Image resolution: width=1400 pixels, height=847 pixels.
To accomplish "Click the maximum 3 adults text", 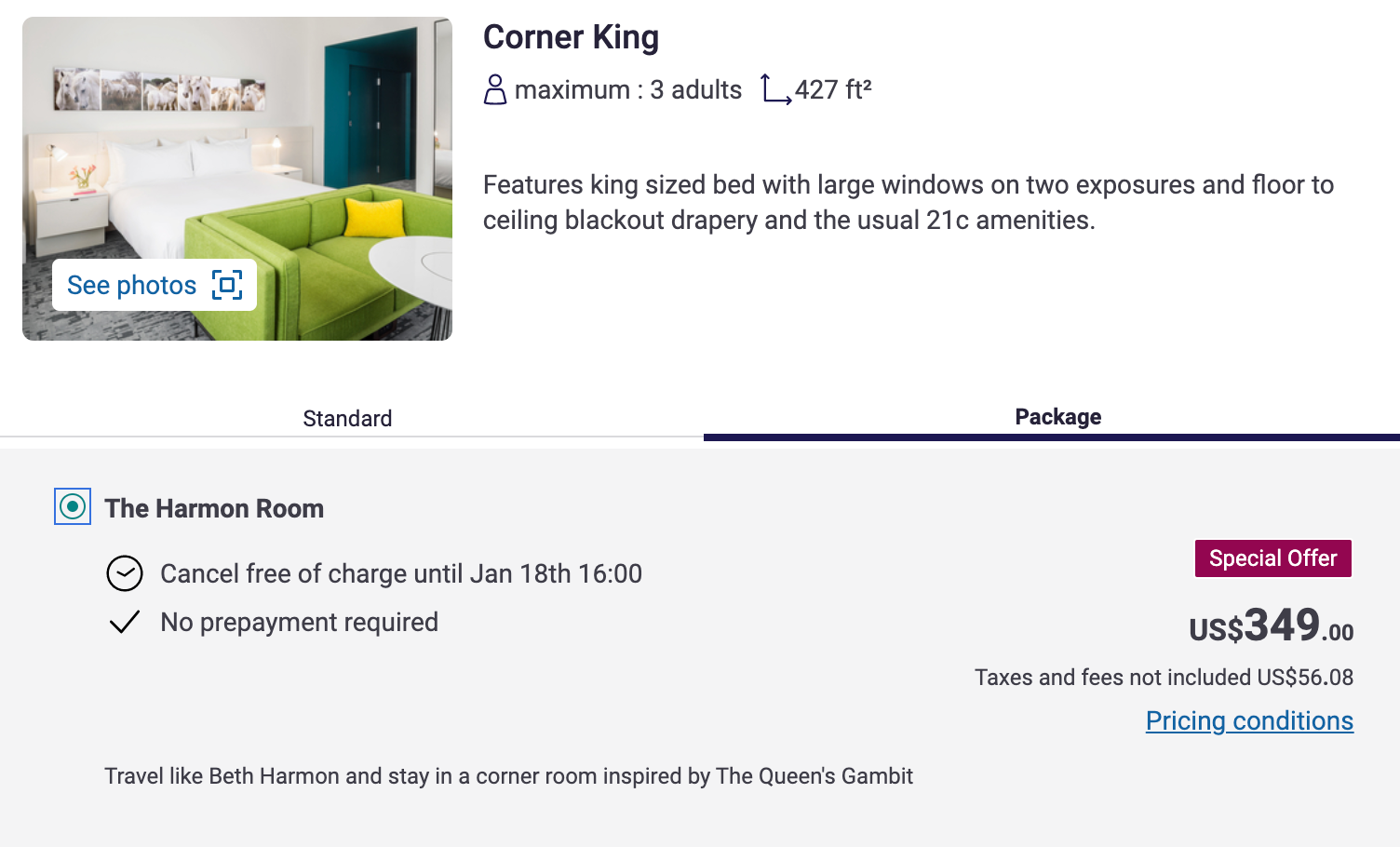I will click(627, 90).
